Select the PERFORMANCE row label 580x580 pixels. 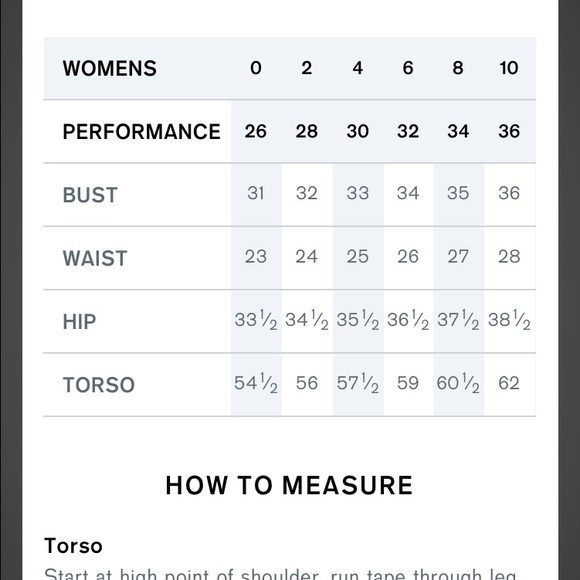[142, 132]
